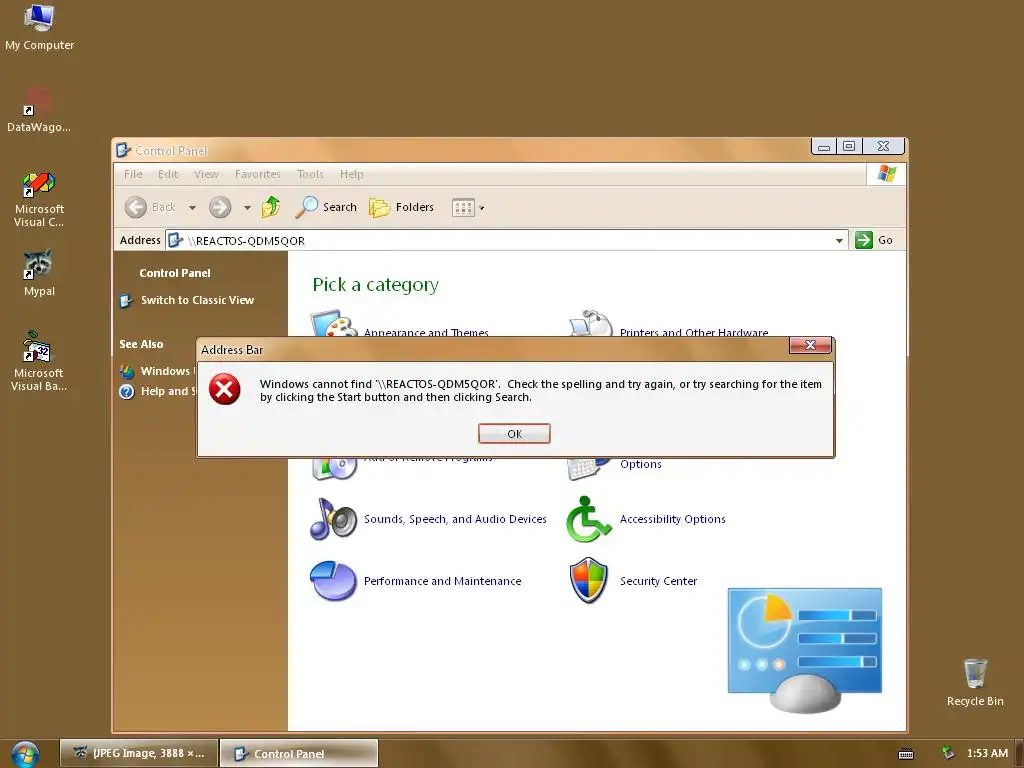The image size is (1024, 768).
Task: Click the 1:53 AM taskbar clock
Action: point(987,753)
